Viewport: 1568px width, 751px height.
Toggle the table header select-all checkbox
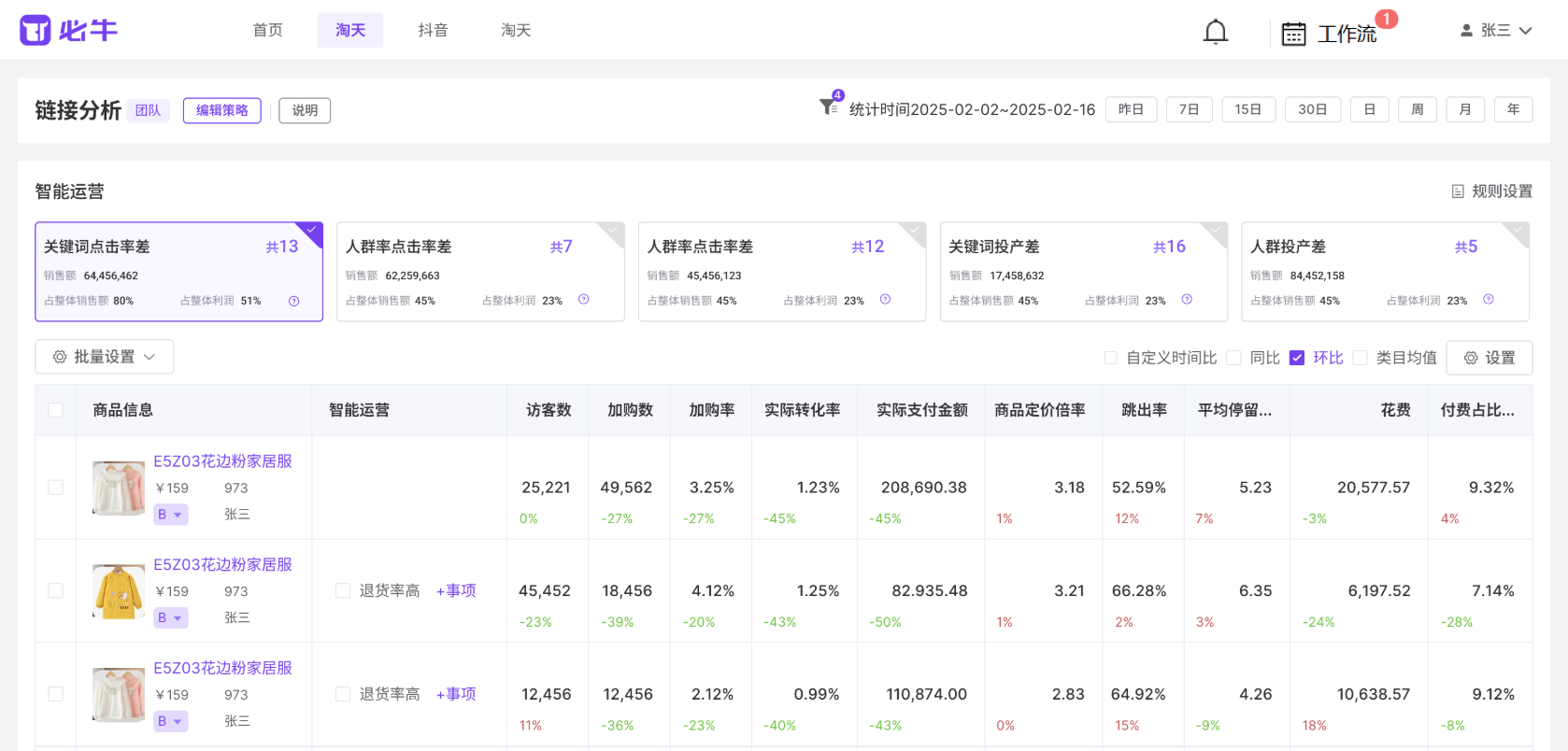click(x=55, y=410)
